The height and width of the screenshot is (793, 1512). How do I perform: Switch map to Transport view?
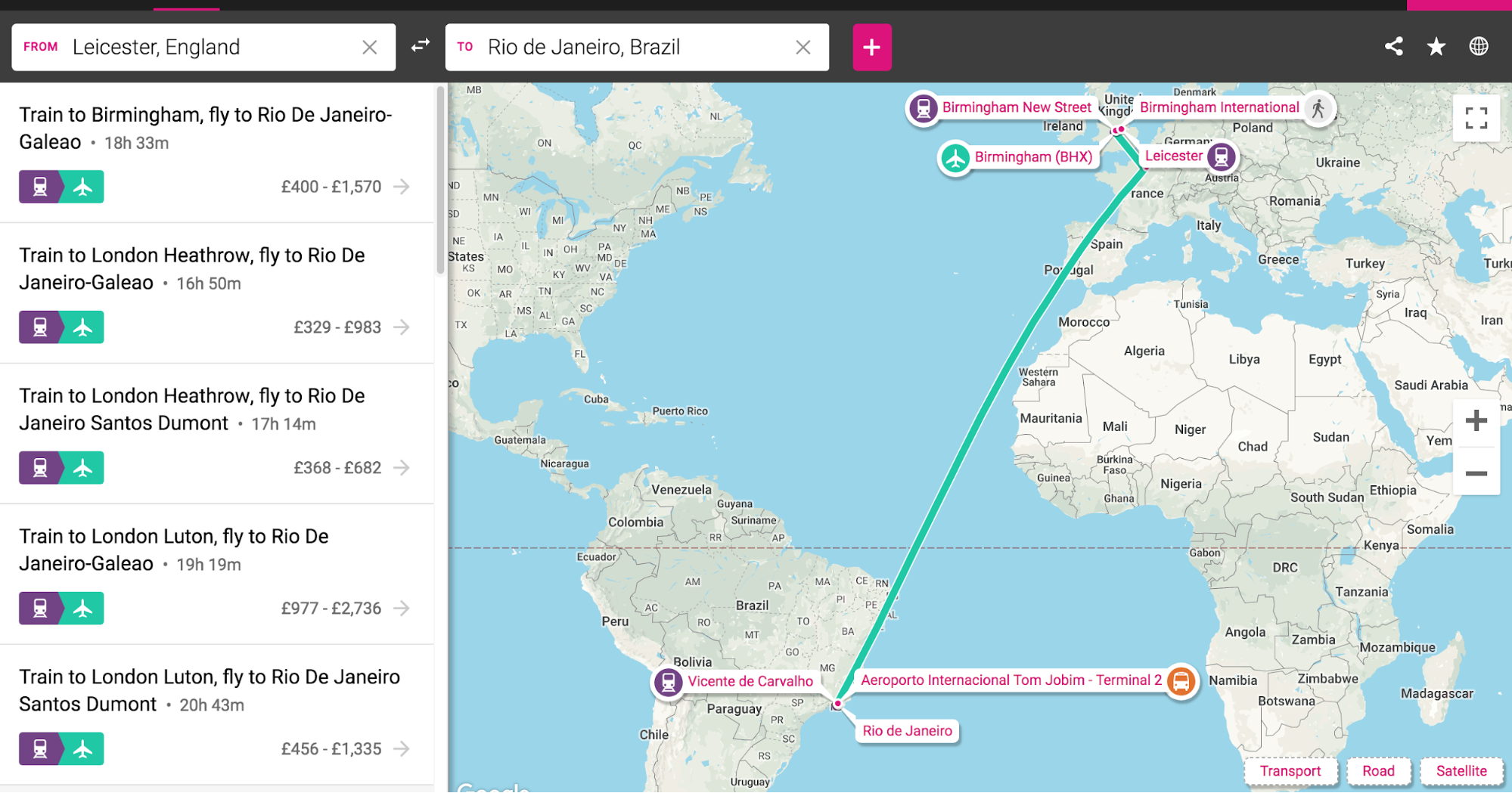pyautogui.click(x=1290, y=770)
